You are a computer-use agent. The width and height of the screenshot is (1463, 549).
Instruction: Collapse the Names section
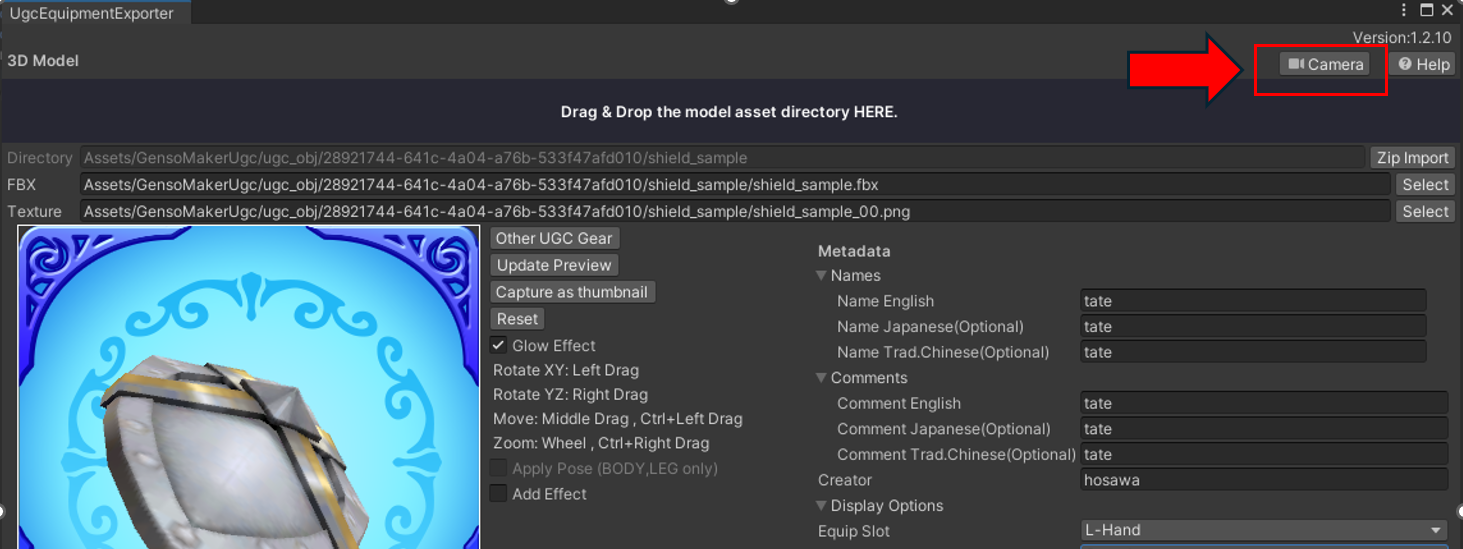822,276
